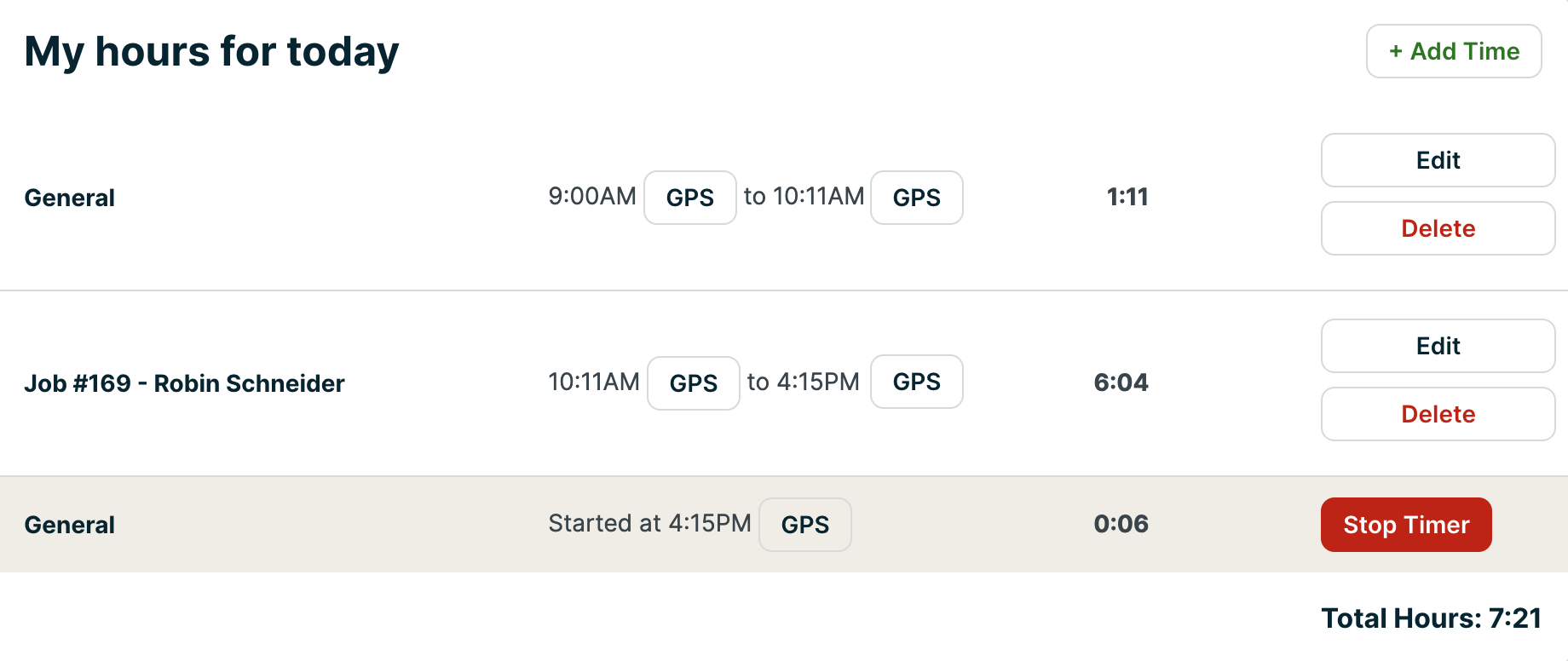Delete the Job #169 Robin Schneider entry

(1438, 414)
